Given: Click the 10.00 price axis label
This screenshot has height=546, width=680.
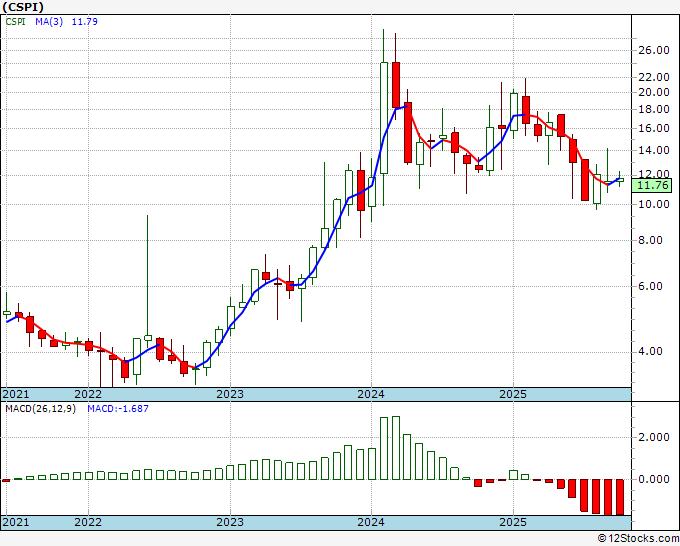Looking at the screenshot, I should [654, 204].
